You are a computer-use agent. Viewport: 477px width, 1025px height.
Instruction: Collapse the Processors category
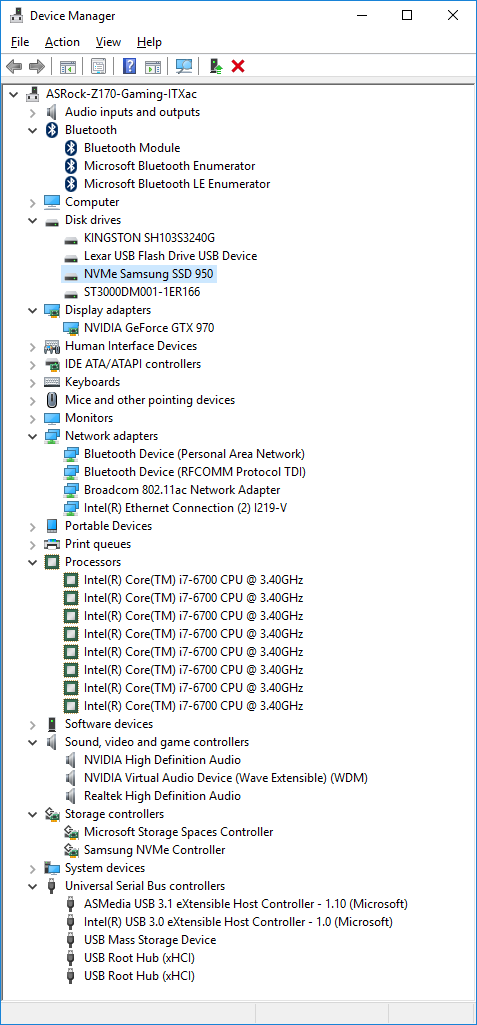[33, 562]
